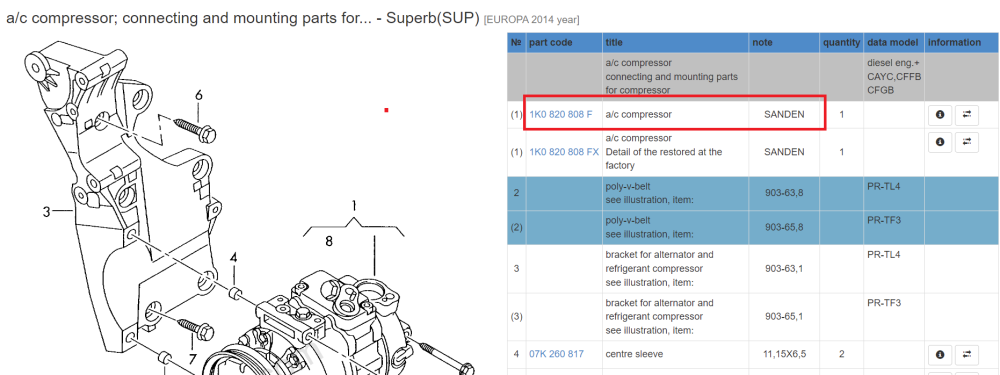The height and width of the screenshot is (375, 1000).
Task: Click callout number 6 on the diagram
Action: (199, 95)
